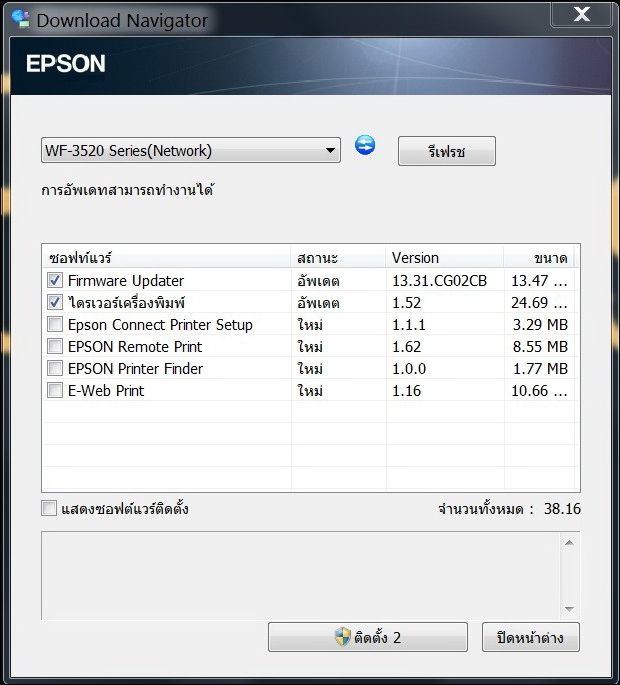Screen dimensions: 620x685
Task: Click the ไดรเวอร์เครื่องพิมพ์ row name
Action: point(127,302)
